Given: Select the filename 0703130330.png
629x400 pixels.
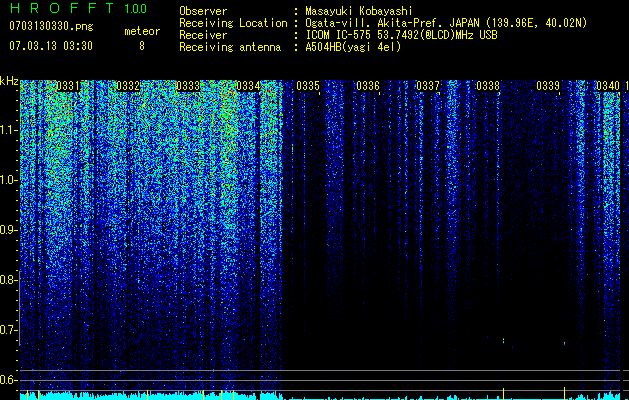Looking at the screenshot, I should (51, 27).
